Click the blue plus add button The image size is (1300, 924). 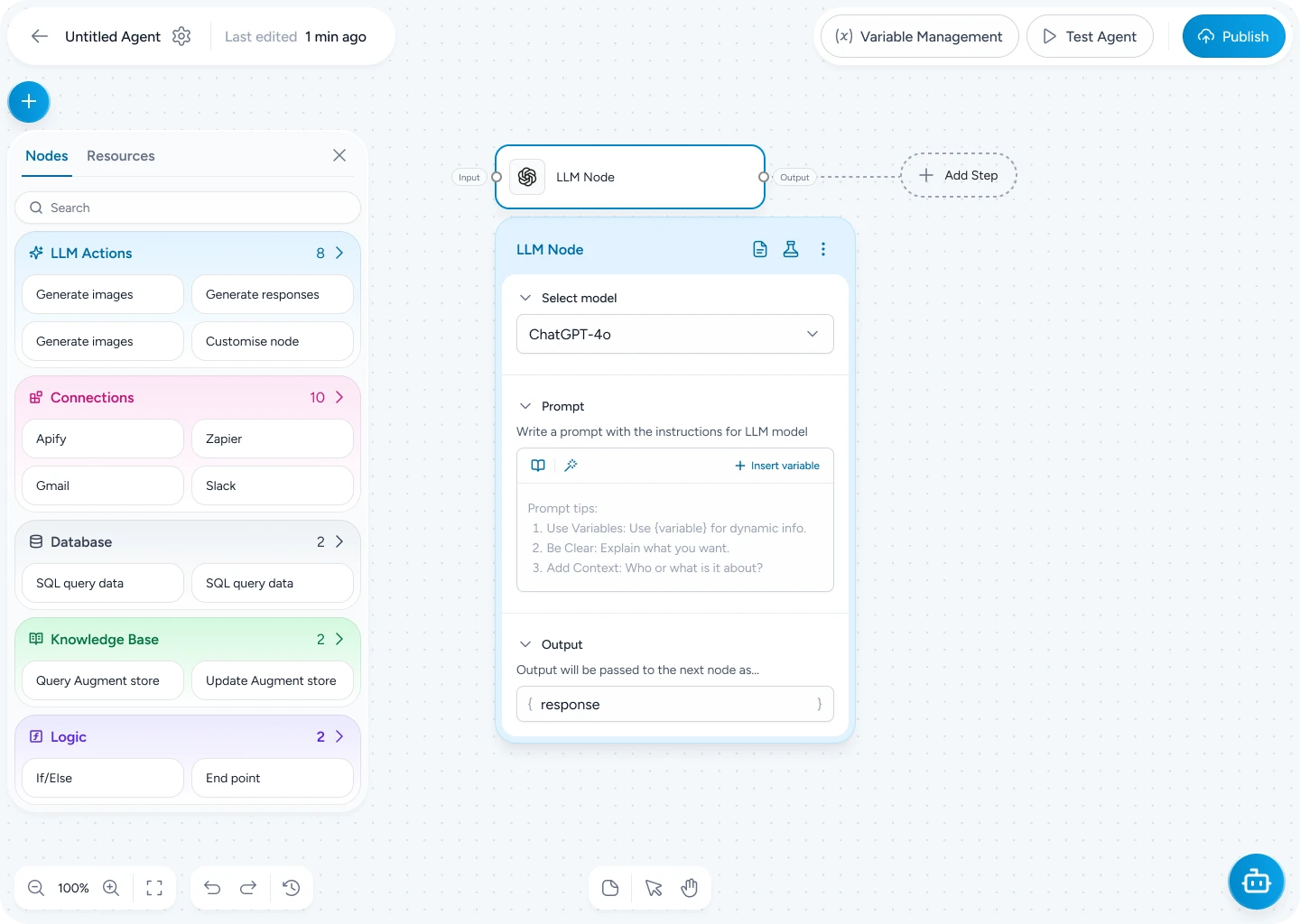click(x=29, y=102)
